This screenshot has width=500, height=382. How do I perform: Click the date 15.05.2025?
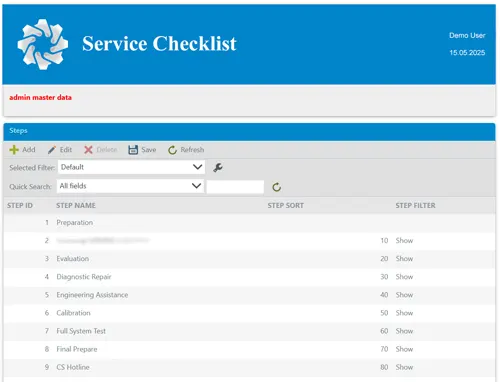click(467, 53)
